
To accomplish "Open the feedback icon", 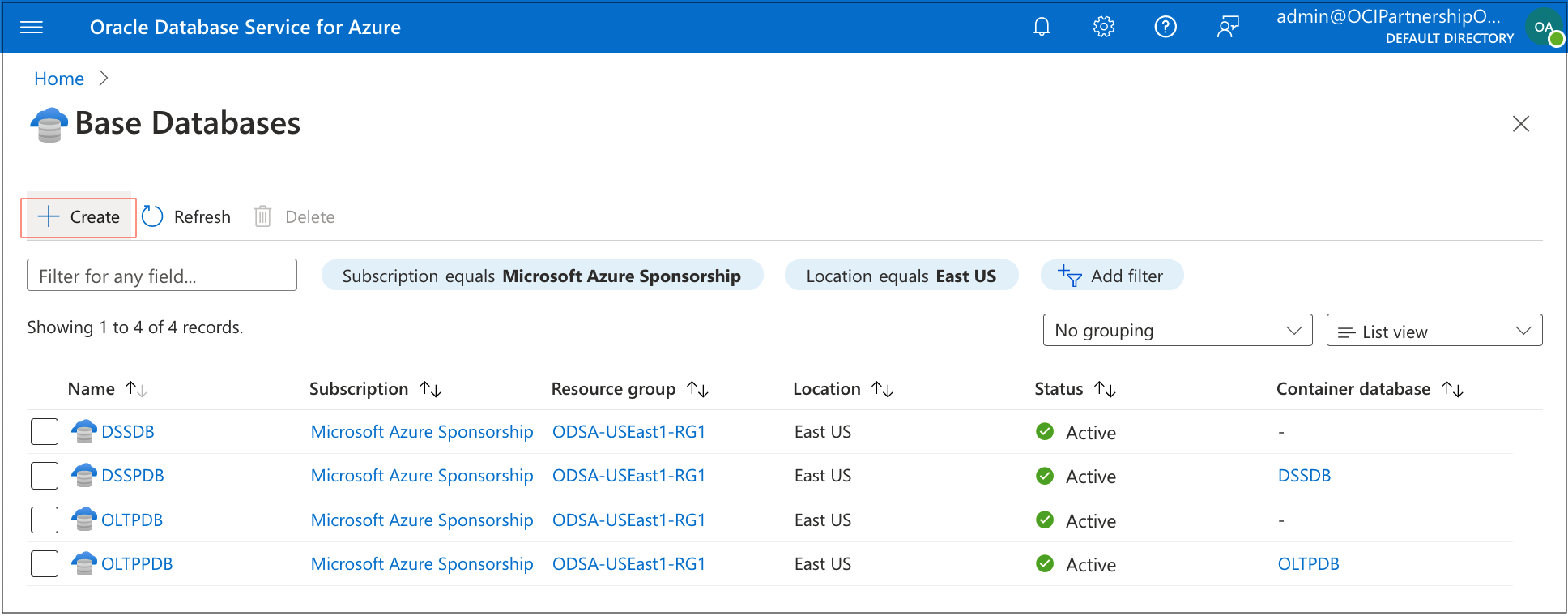I will click(1228, 27).
